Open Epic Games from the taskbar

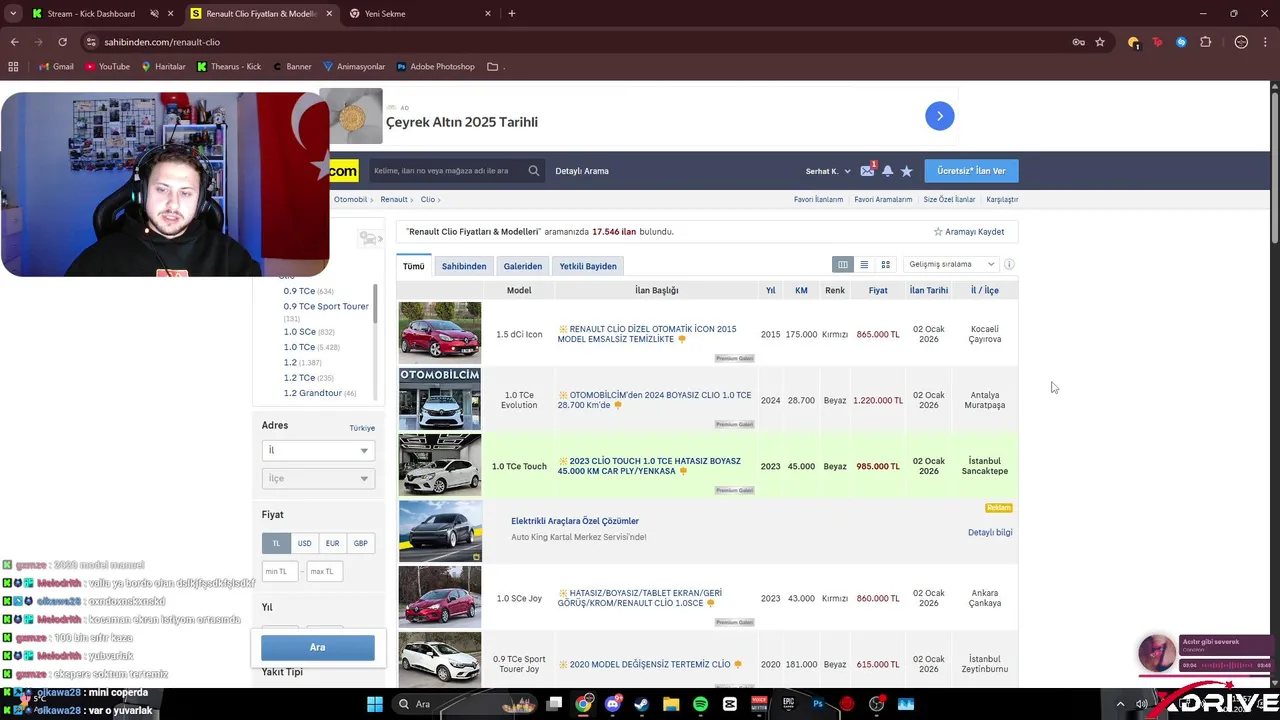(x=788, y=704)
